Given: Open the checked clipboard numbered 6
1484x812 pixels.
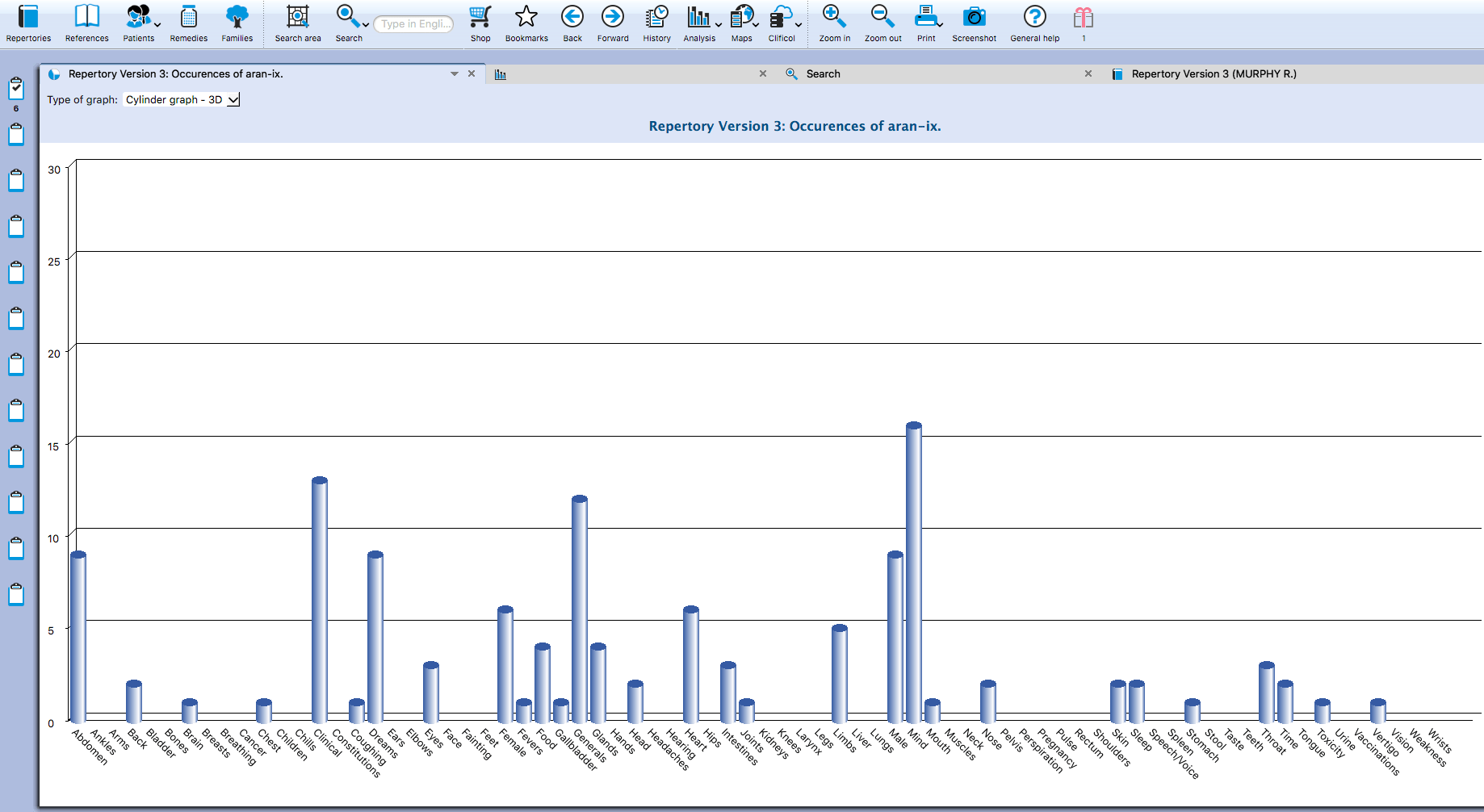Looking at the screenshot, I should click(16, 88).
